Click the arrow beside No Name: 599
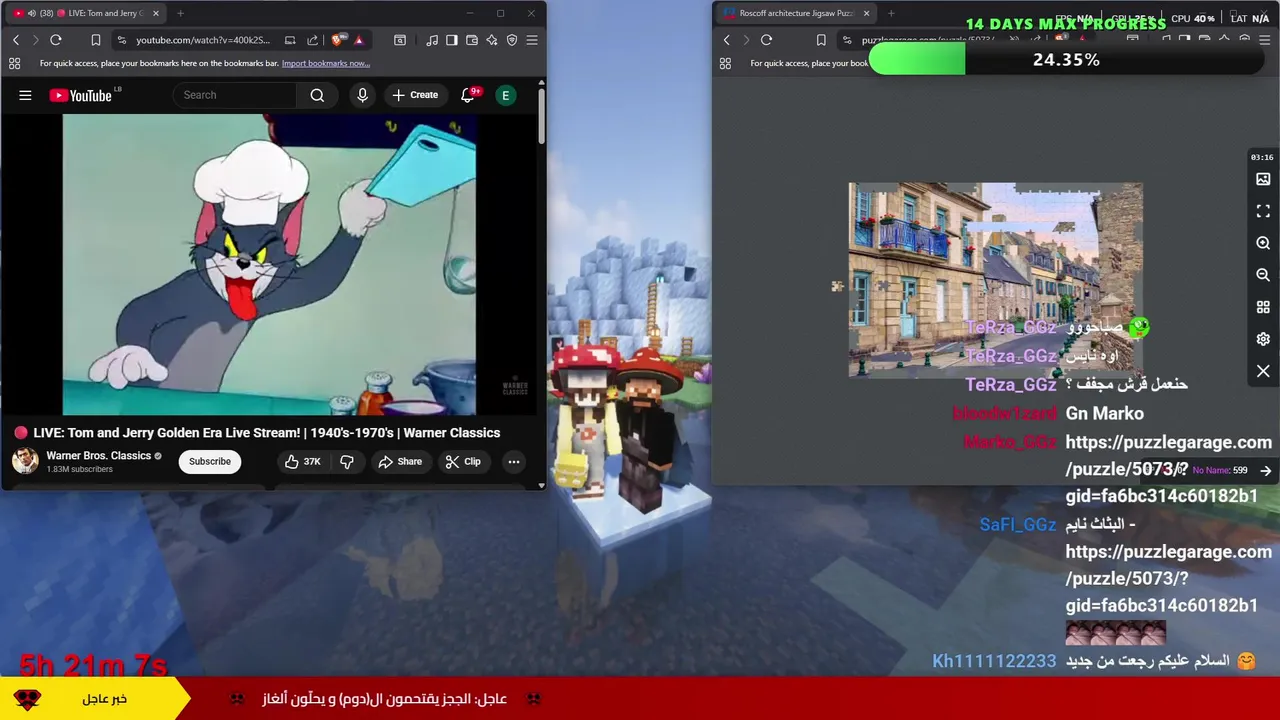This screenshot has height=720, width=1280. point(1266,470)
